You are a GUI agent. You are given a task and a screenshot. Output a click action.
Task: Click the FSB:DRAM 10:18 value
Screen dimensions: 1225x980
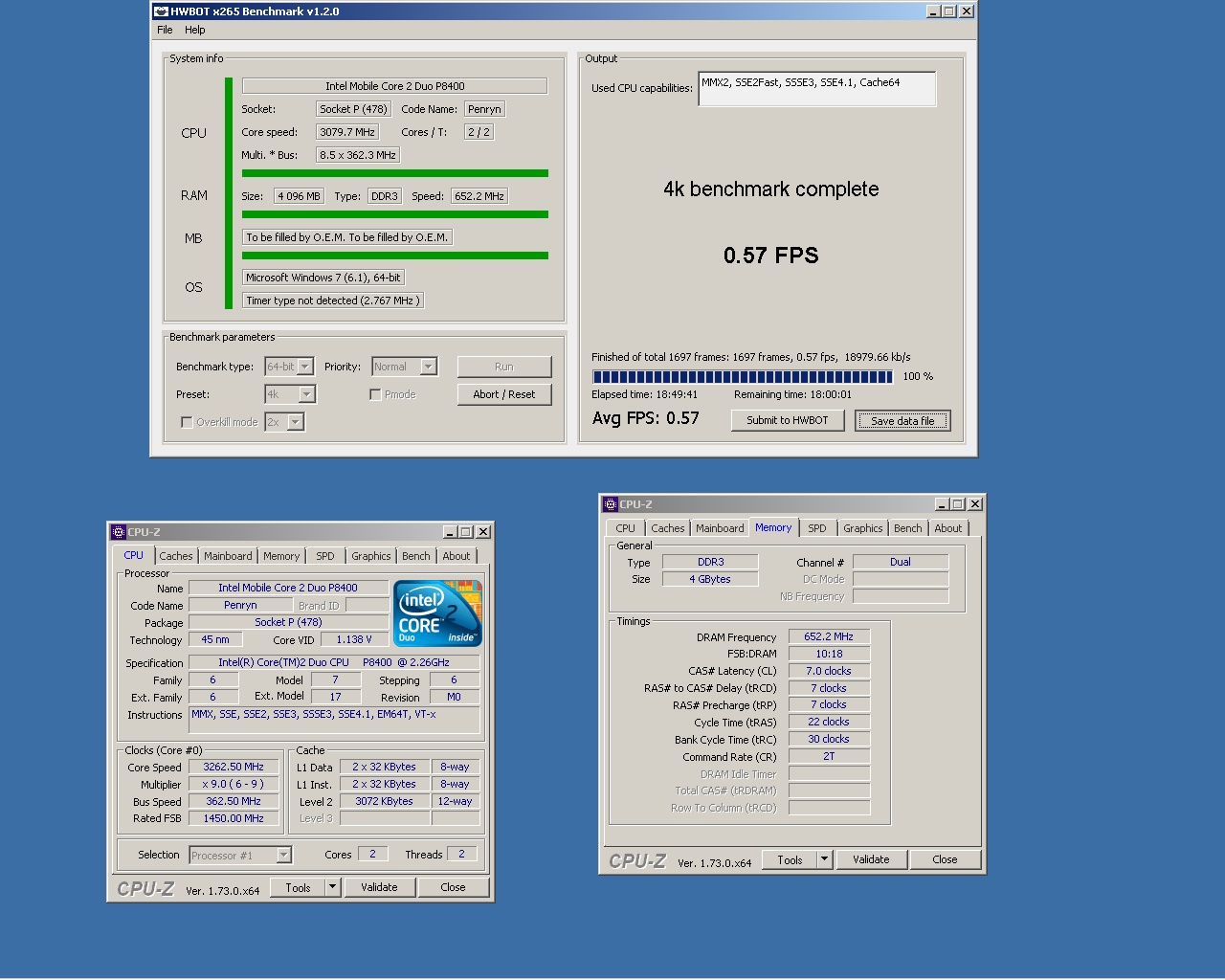[829, 654]
